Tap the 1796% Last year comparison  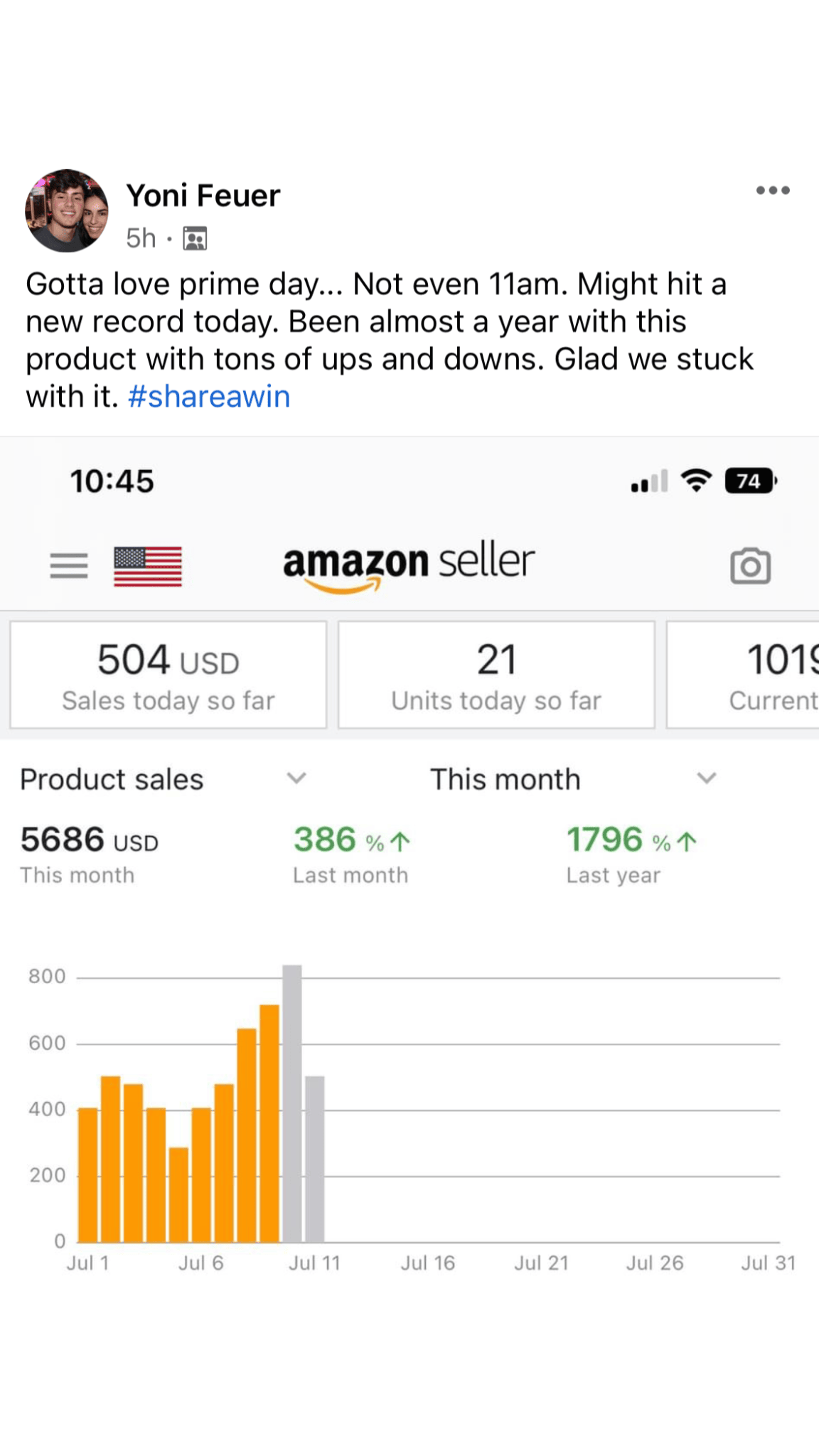tap(631, 853)
